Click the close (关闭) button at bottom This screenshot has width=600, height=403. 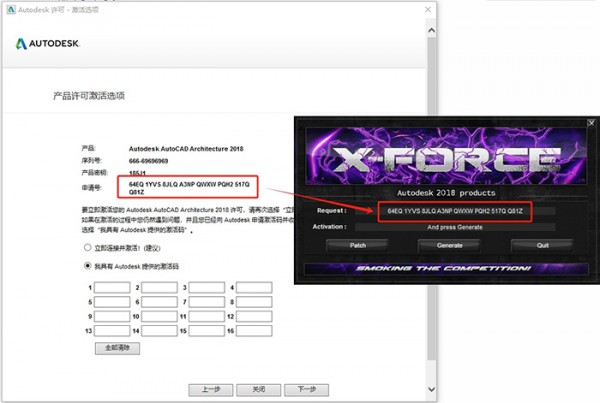tap(259, 390)
